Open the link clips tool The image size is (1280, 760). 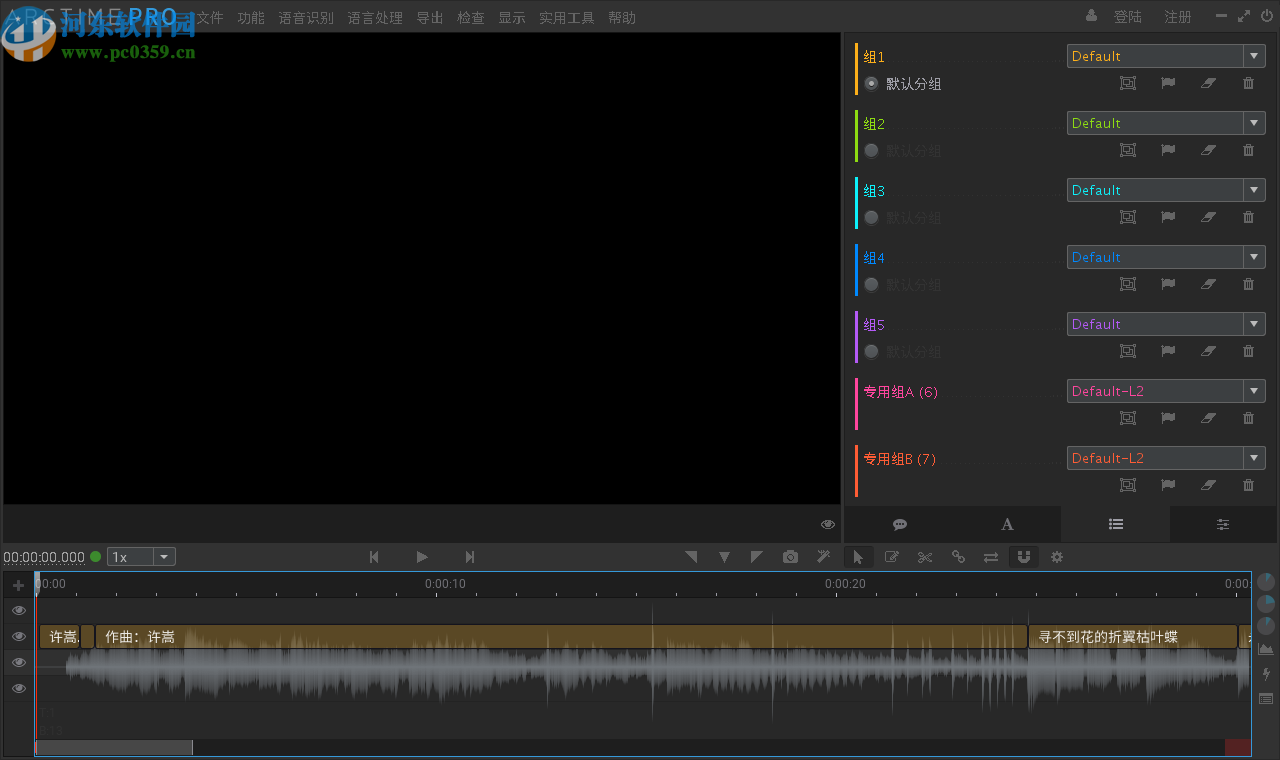pyautogui.click(x=958, y=557)
